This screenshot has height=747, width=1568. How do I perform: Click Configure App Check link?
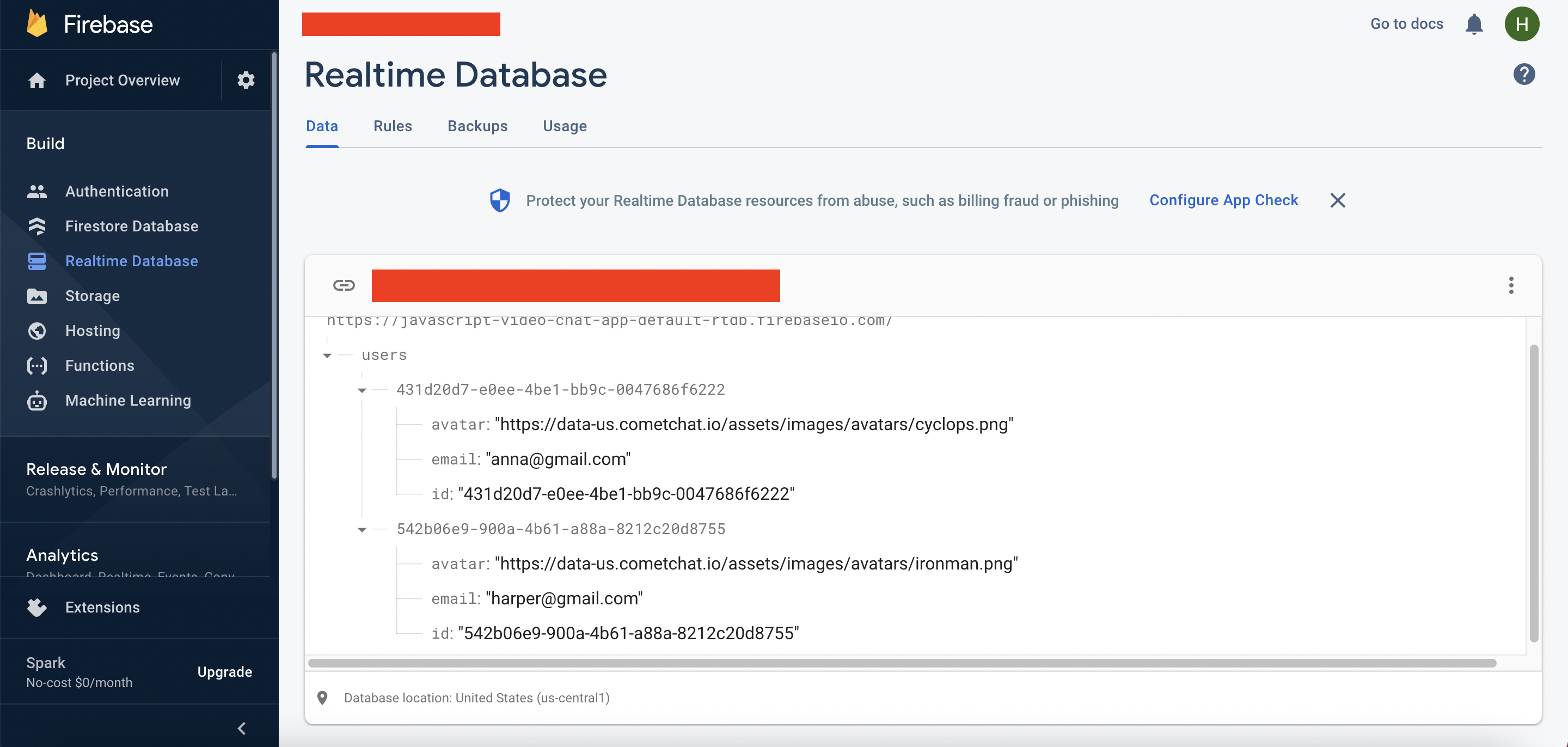click(x=1223, y=200)
